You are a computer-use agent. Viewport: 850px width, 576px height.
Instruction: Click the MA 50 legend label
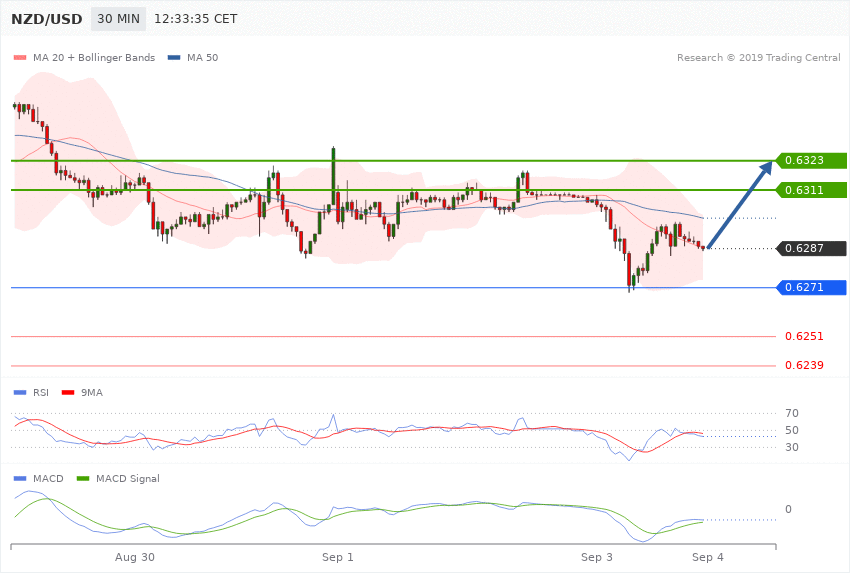tap(202, 57)
